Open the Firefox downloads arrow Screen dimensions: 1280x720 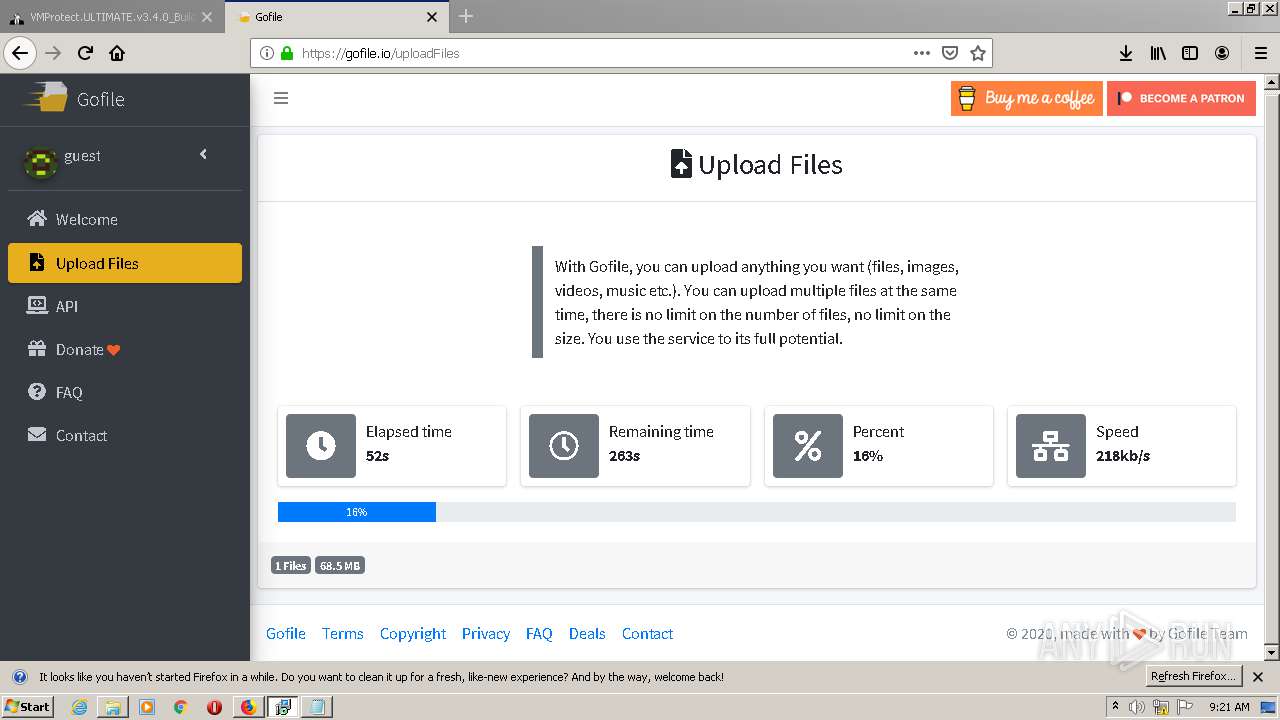pyautogui.click(x=1126, y=53)
